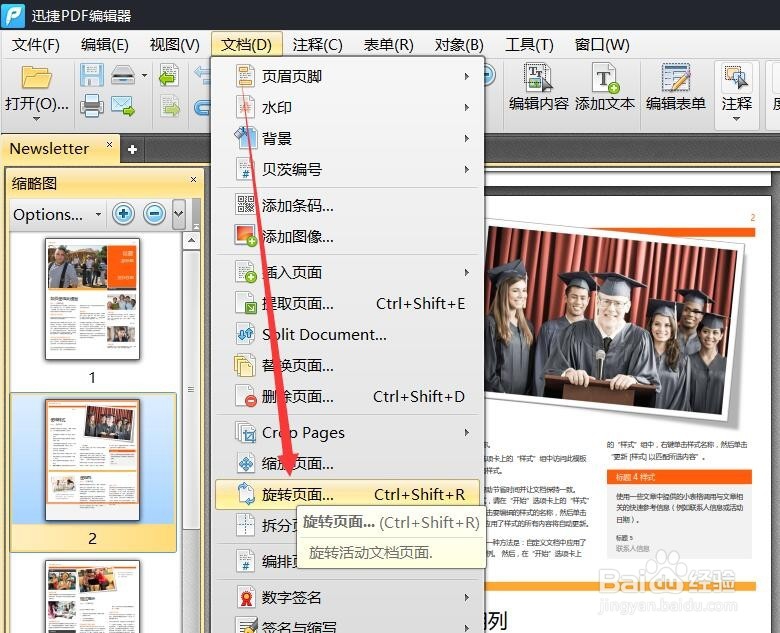Add a new tab with plus button
Image resolution: width=780 pixels, height=633 pixels.
click(x=132, y=149)
